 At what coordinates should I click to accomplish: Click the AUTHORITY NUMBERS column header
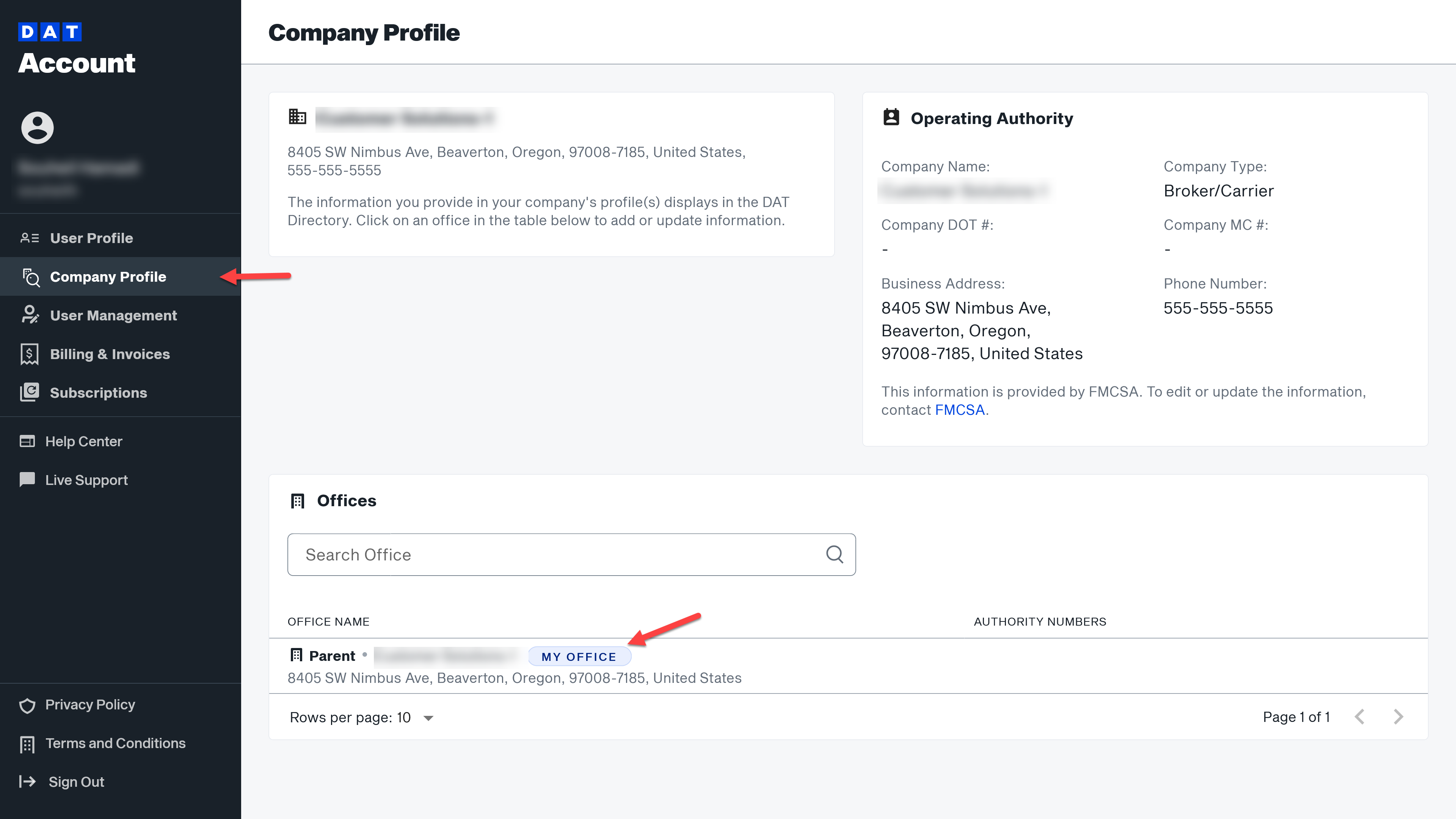tap(1040, 622)
